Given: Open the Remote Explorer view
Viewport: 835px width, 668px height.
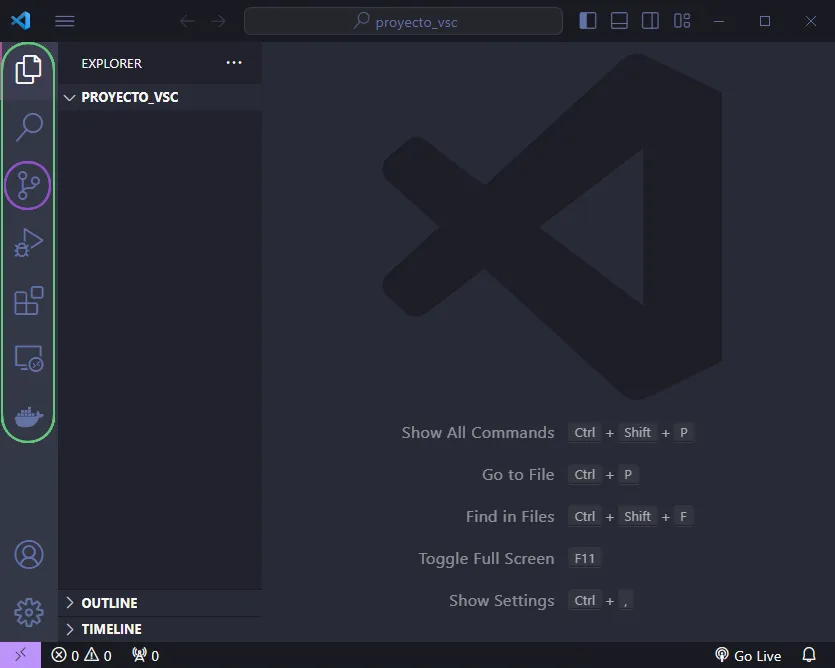Looking at the screenshot, I should tap(29, 359).
